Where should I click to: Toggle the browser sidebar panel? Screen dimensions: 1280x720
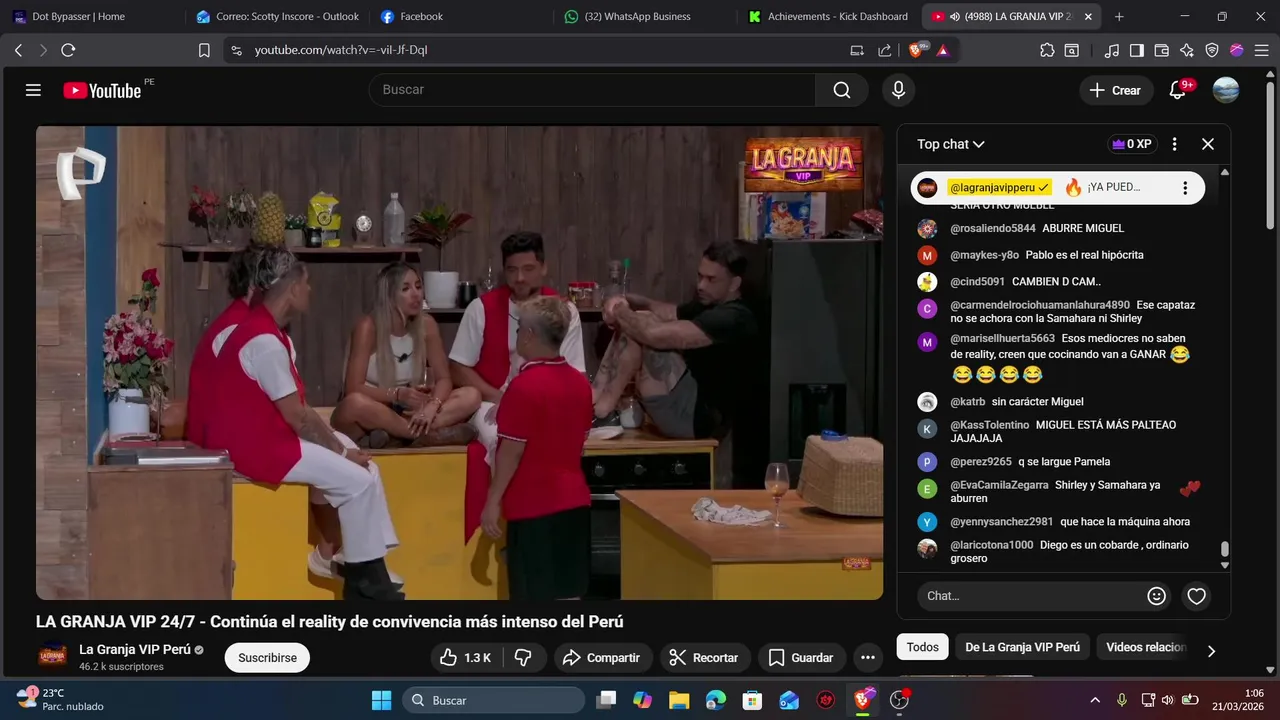click(x=1137, y=50)
